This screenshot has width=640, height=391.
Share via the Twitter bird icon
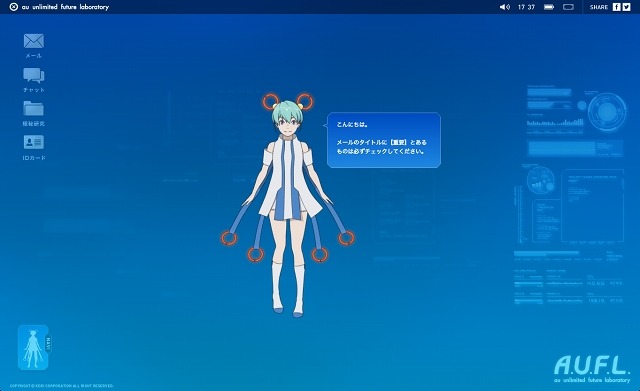coord(627,7)
